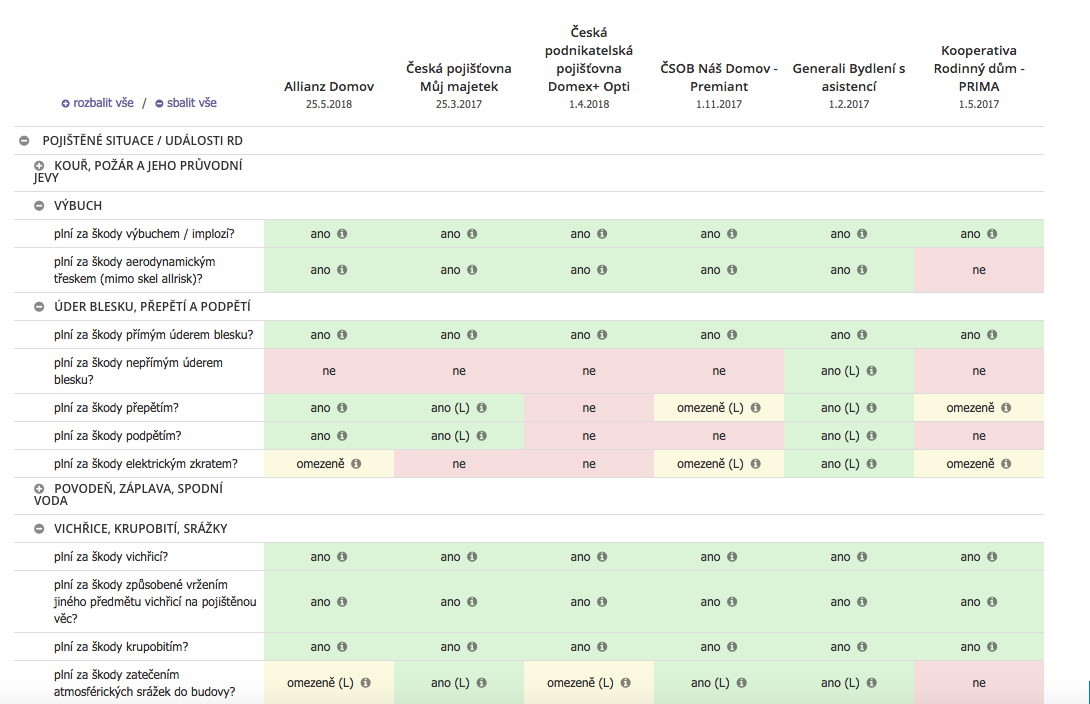Click row label 'plní za škody přepětím?'
The image size is (1090, 704).
[x=116, y=408]
